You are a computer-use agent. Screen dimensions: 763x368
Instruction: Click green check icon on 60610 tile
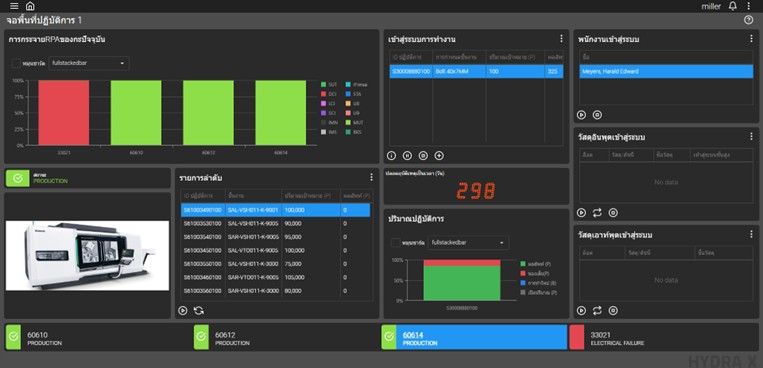13,337
